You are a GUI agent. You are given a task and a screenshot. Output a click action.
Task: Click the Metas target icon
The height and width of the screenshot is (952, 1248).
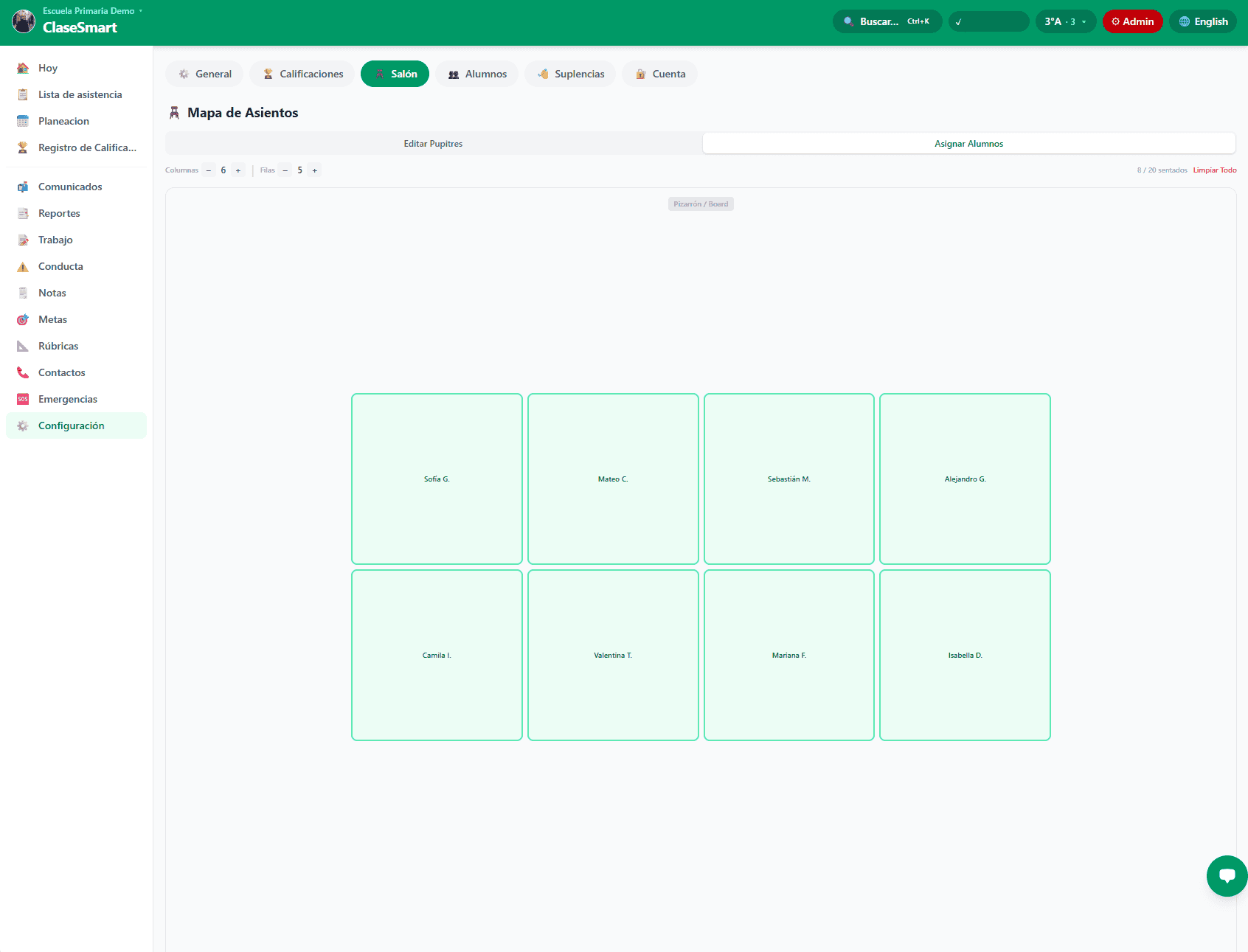[23, 319]
